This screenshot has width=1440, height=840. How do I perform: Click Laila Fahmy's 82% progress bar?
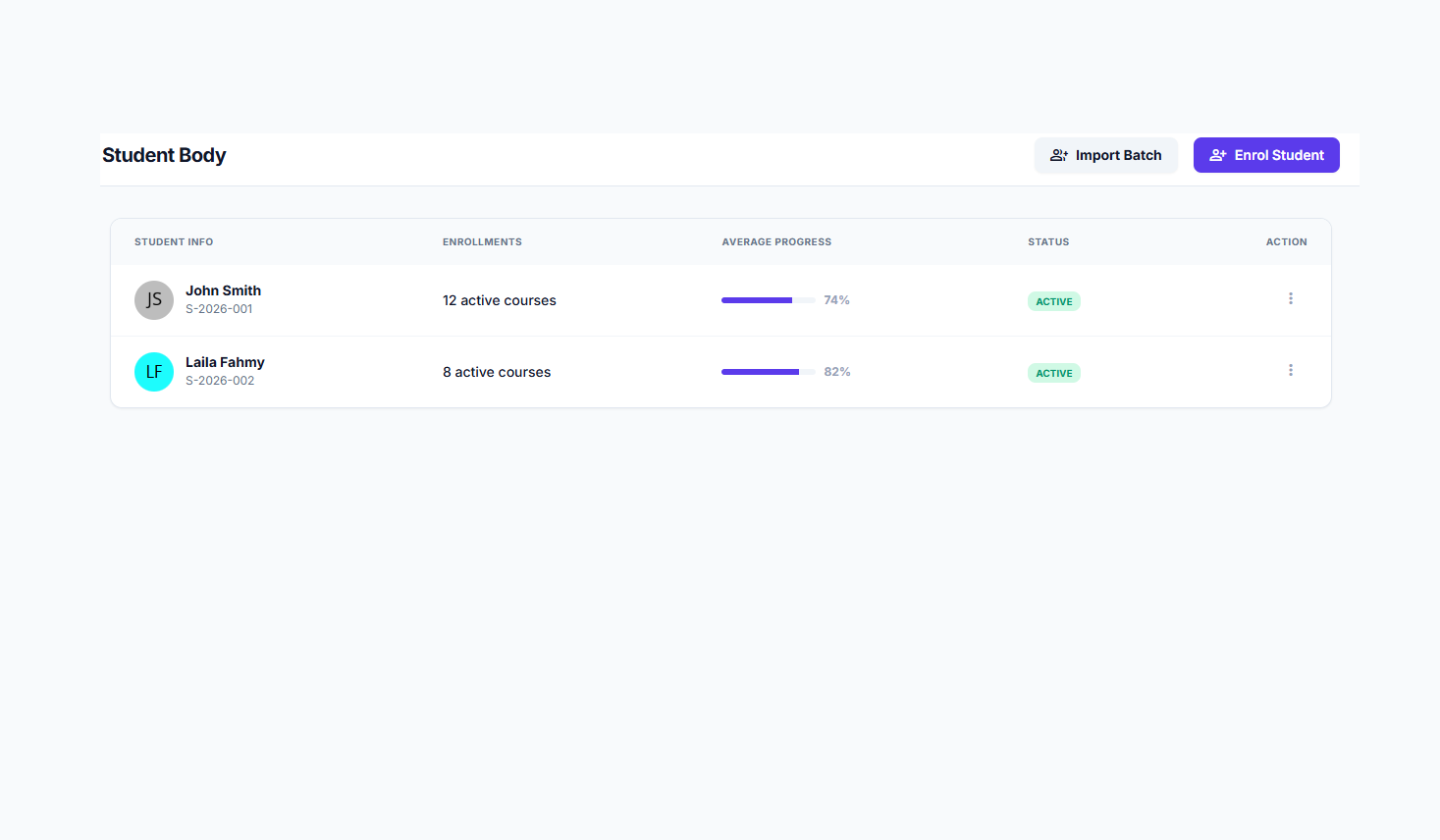[x=769, y=372]
